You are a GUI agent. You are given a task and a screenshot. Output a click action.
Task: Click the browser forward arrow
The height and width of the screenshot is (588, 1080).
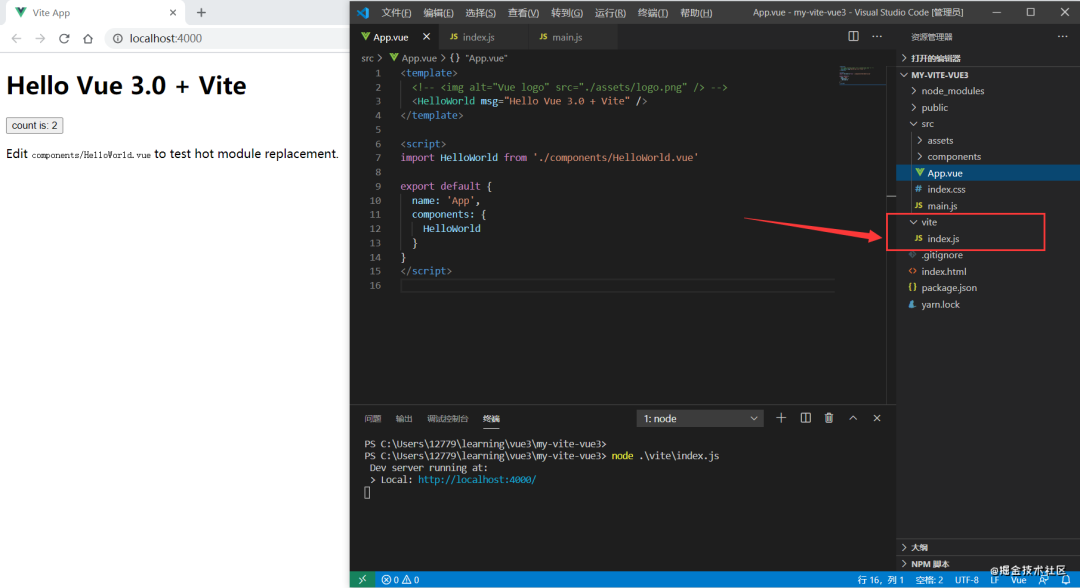[40, 39]
